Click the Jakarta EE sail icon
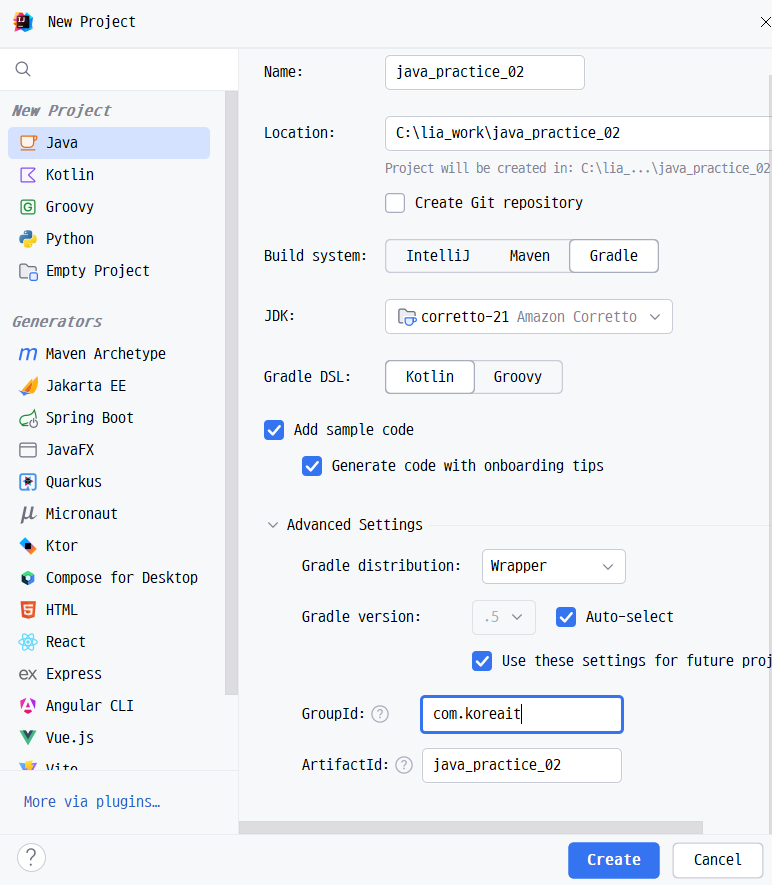Screen dimensions: 772x885 pos(28,386)
